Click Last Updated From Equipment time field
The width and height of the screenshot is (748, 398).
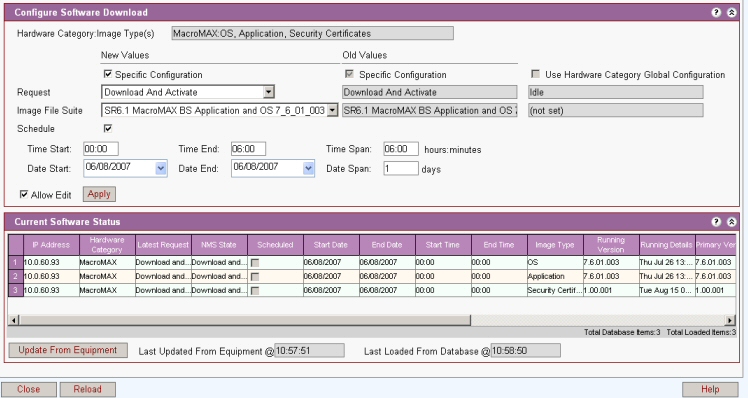point(309,351)
